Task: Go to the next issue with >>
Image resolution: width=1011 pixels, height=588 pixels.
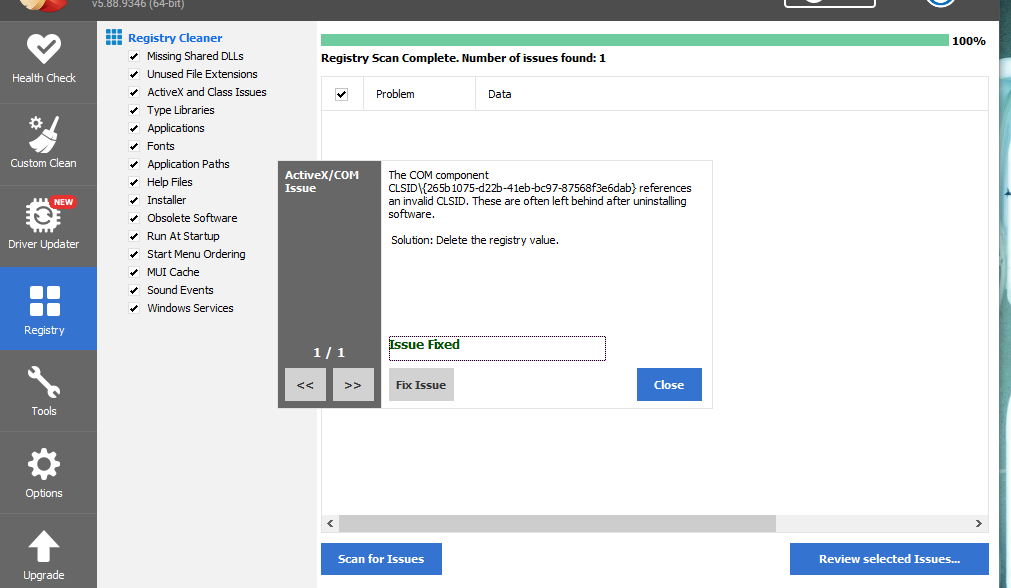Action: tap(353, 385)
